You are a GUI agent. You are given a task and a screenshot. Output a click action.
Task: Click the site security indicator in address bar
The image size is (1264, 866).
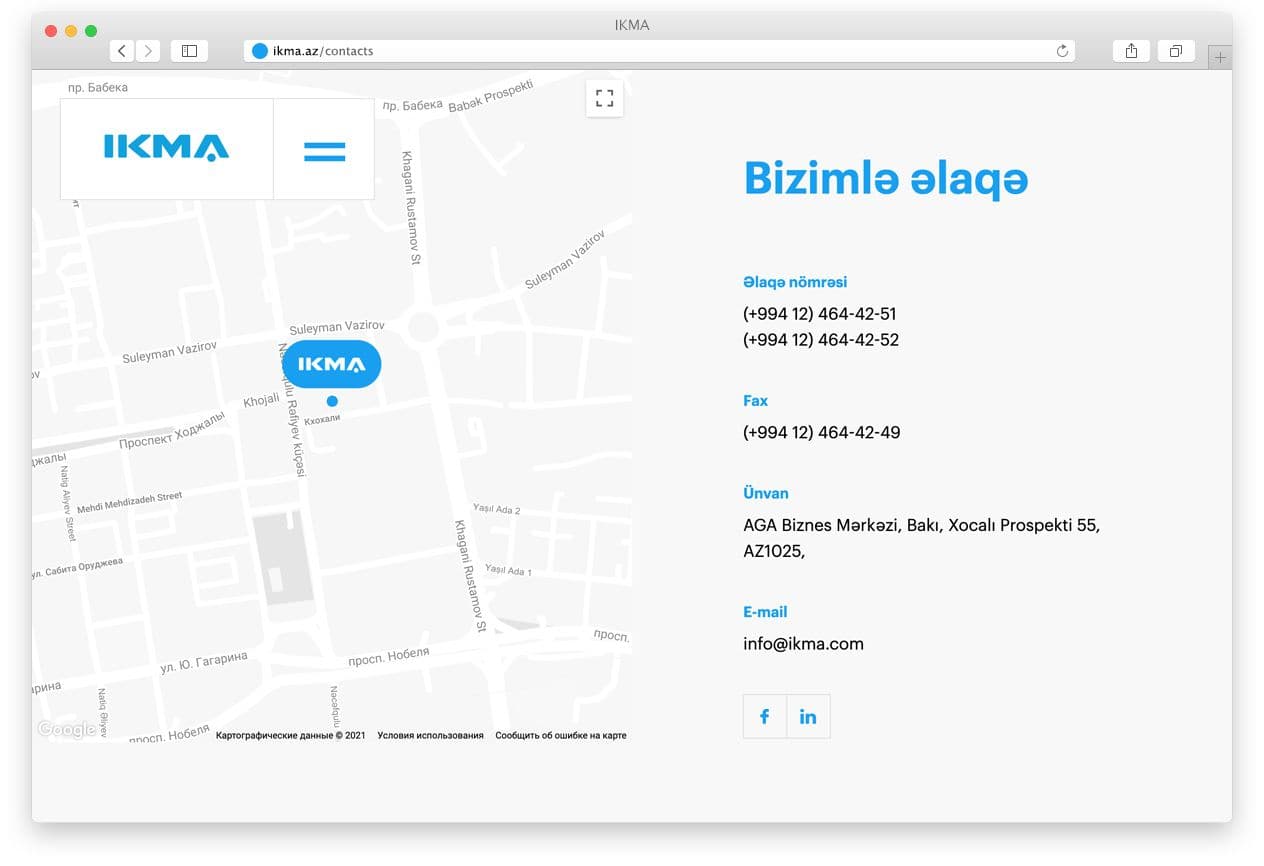click(x=259, y=50)
